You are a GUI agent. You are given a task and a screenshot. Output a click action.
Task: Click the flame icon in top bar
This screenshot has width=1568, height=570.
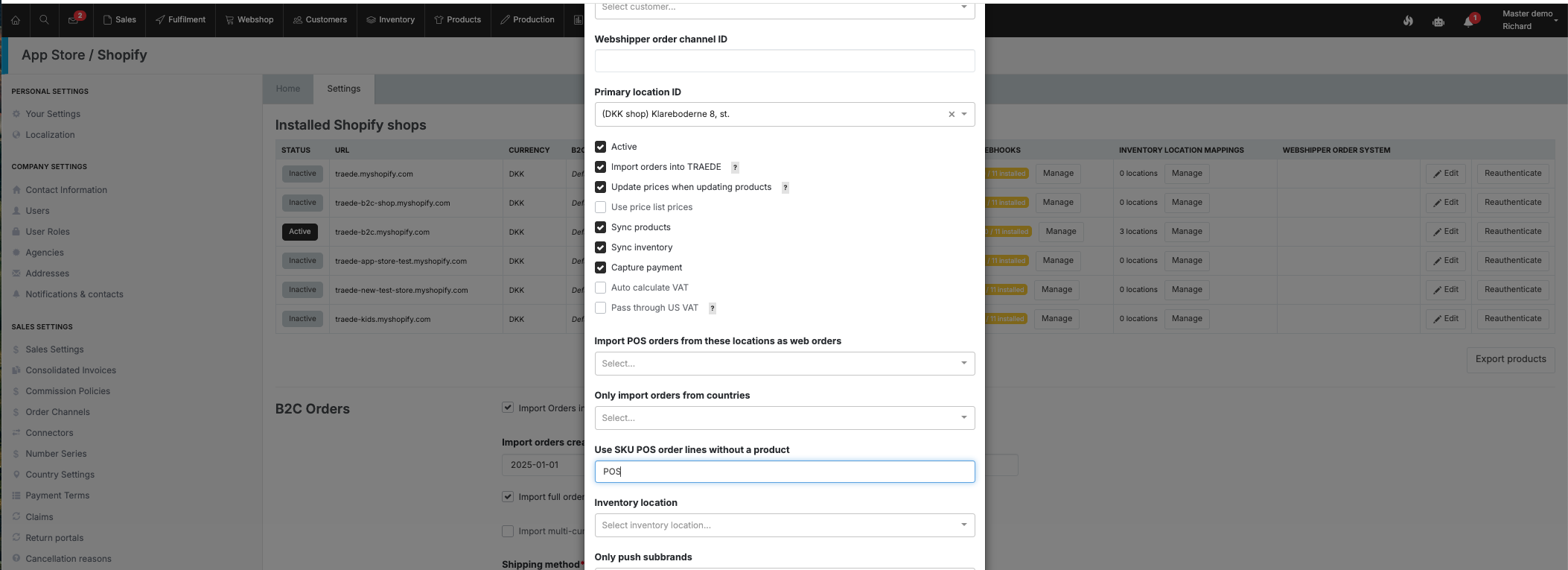[x=1408, y=21]
